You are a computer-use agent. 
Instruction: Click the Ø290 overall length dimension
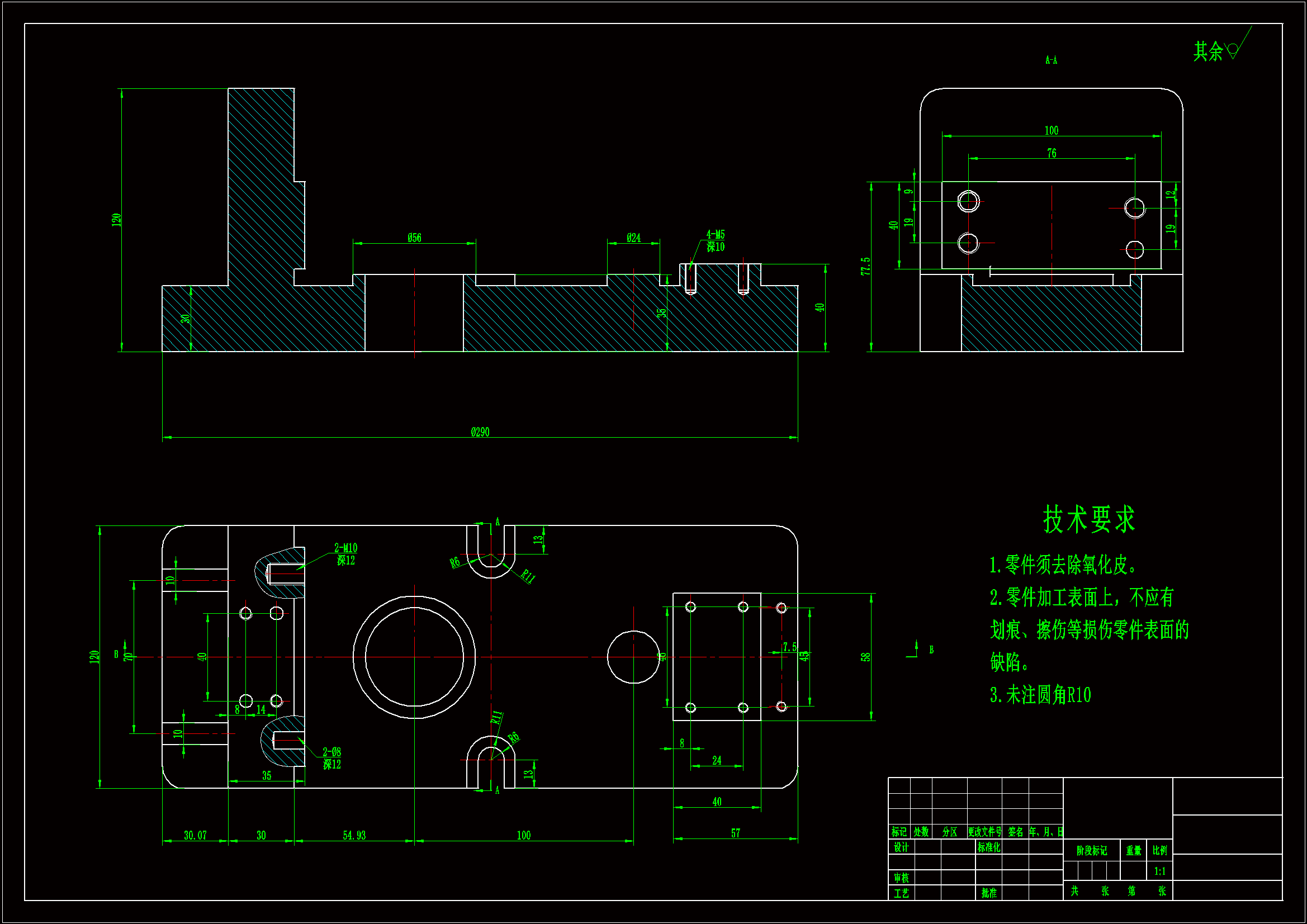(x=480, y=432)
